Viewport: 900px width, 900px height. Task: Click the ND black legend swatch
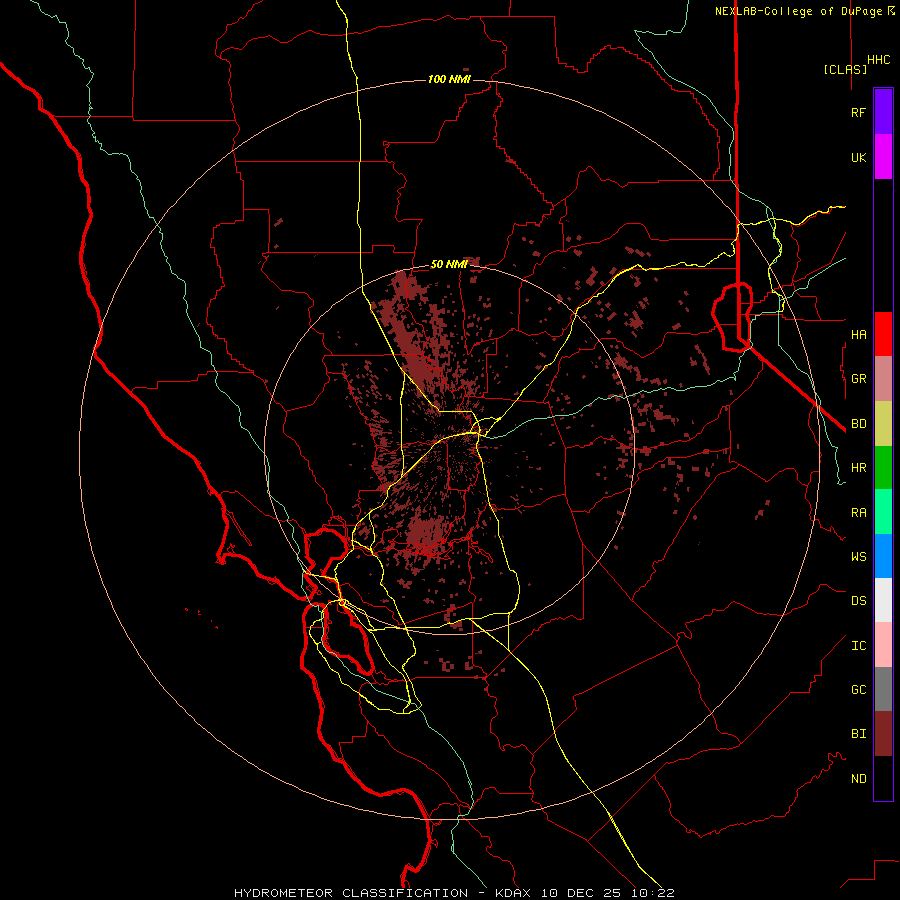(883, 778)
